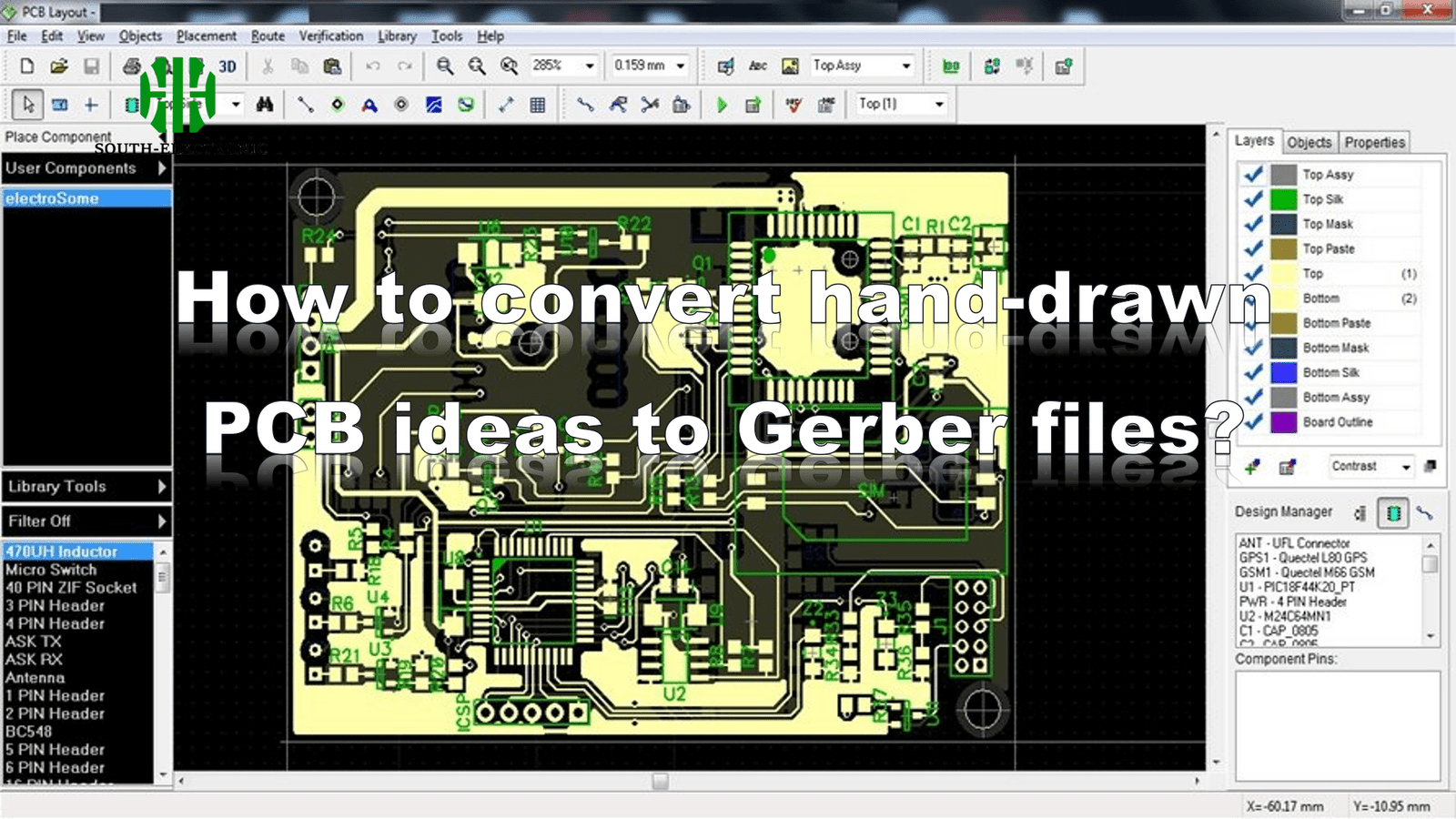Open the Contrast mode dropdown
Screen dimensions: 1456x819
pos(1405,467)
